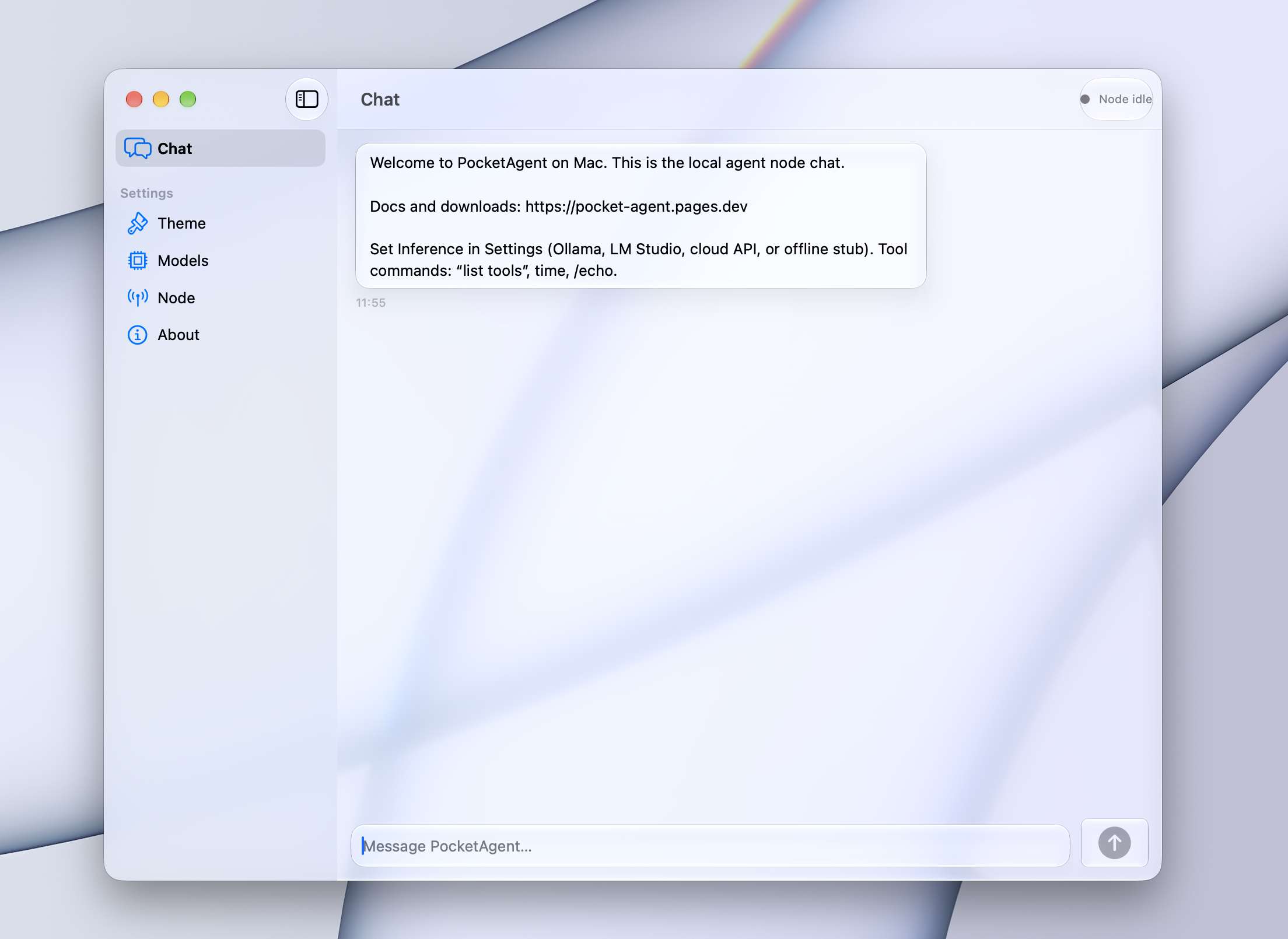Viewport: 1288px width, 939px height.
Task: Minimize the window with yellow button
Action: click(161, 99)
